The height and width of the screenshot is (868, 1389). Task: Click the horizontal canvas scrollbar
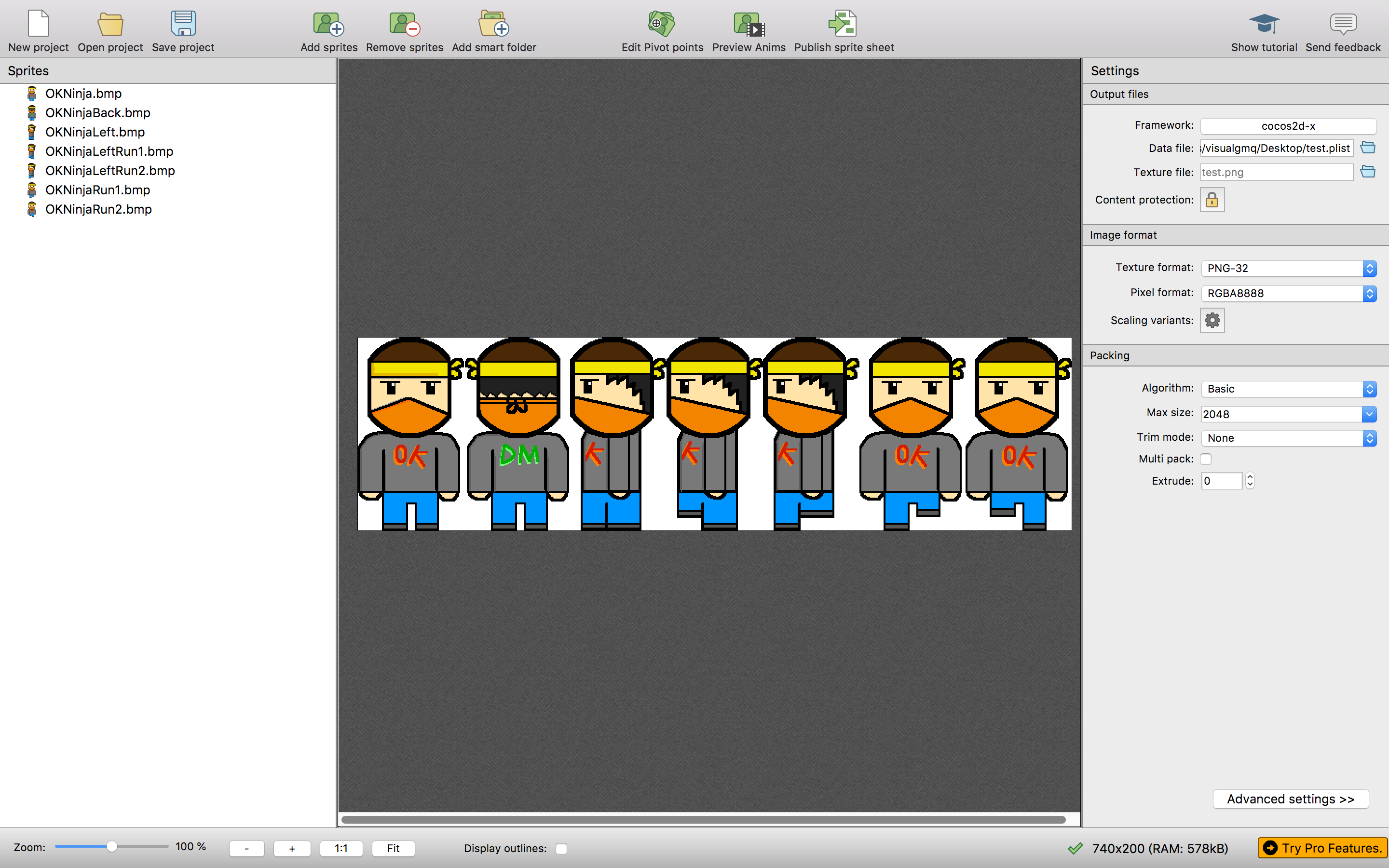coord(703,819)
